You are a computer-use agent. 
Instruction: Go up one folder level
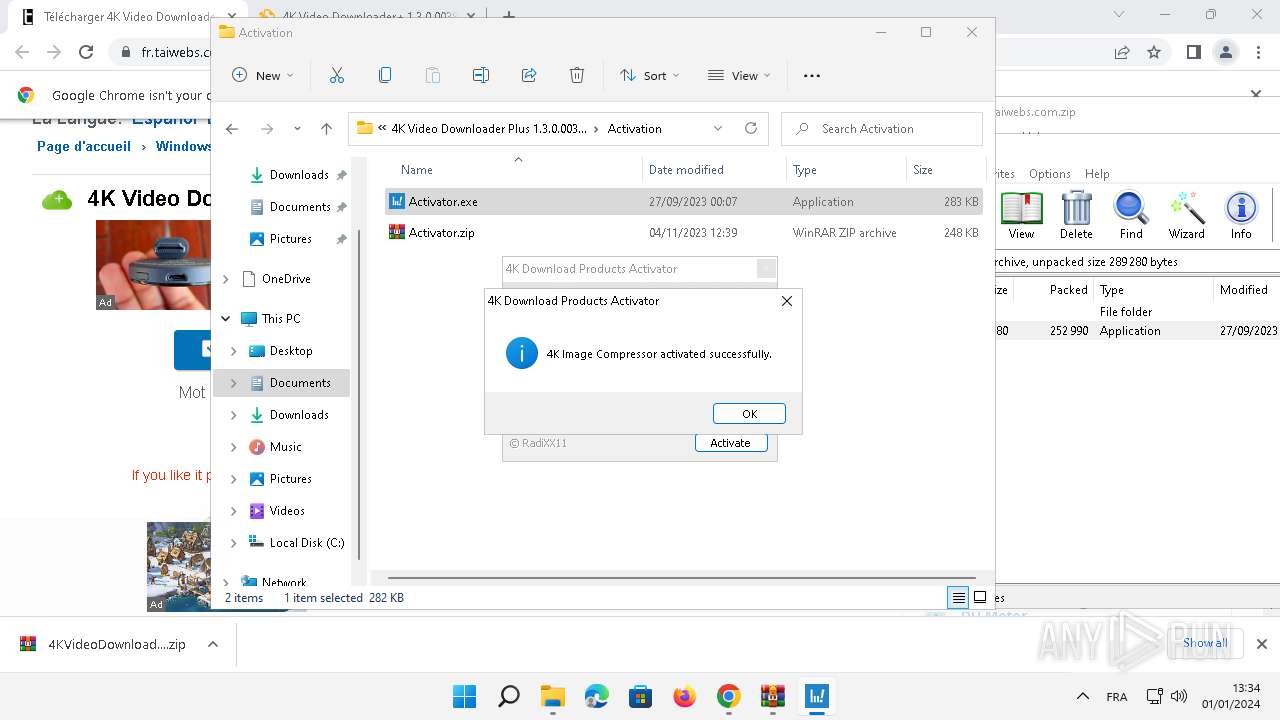pyautogui.click(x=326, y=128)
